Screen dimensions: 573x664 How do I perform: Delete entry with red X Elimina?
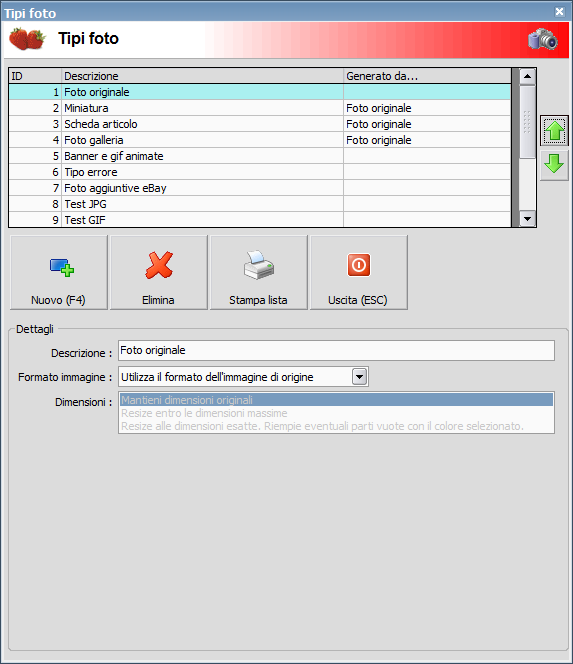159,273
